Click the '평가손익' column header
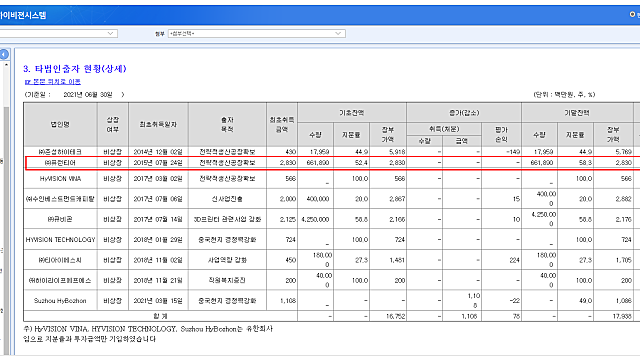The image size is (640, 360). 501,134
